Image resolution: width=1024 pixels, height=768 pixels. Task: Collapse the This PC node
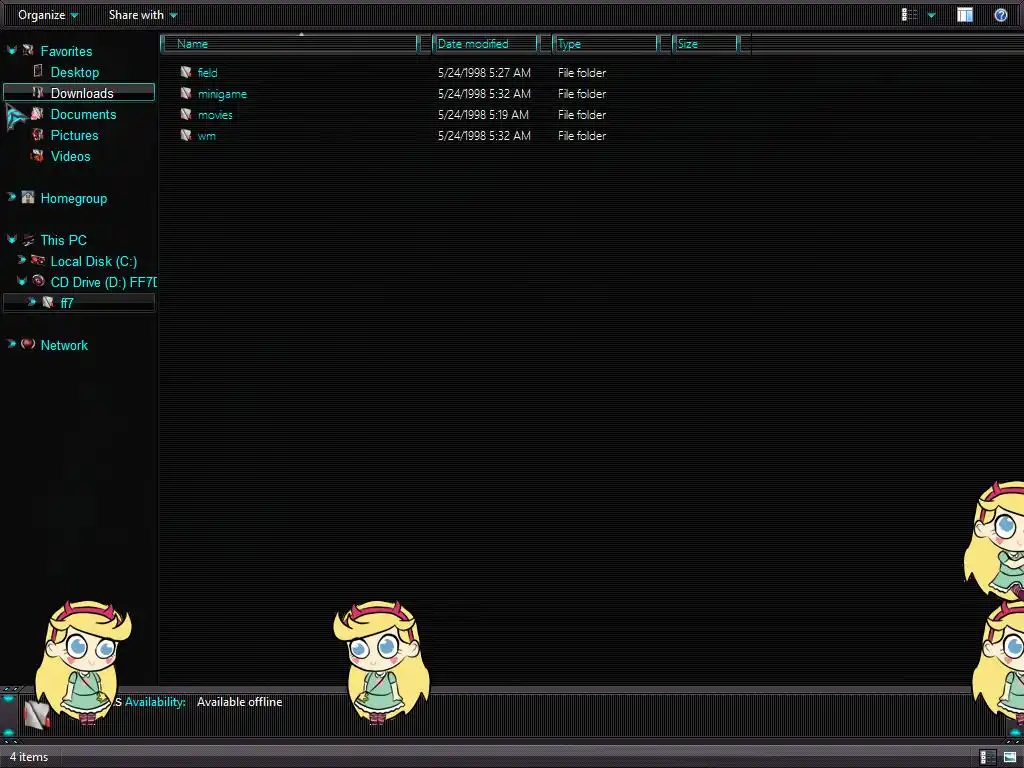[11, 239]
